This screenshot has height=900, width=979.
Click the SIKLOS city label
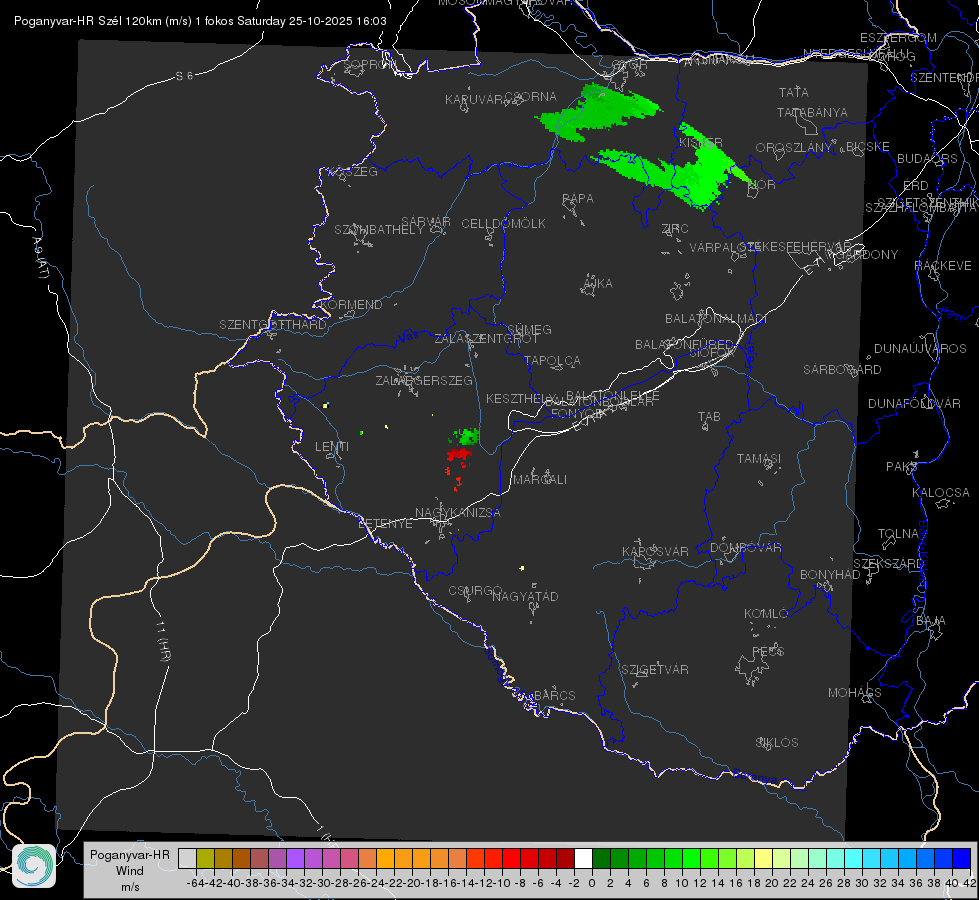point(777,743)
